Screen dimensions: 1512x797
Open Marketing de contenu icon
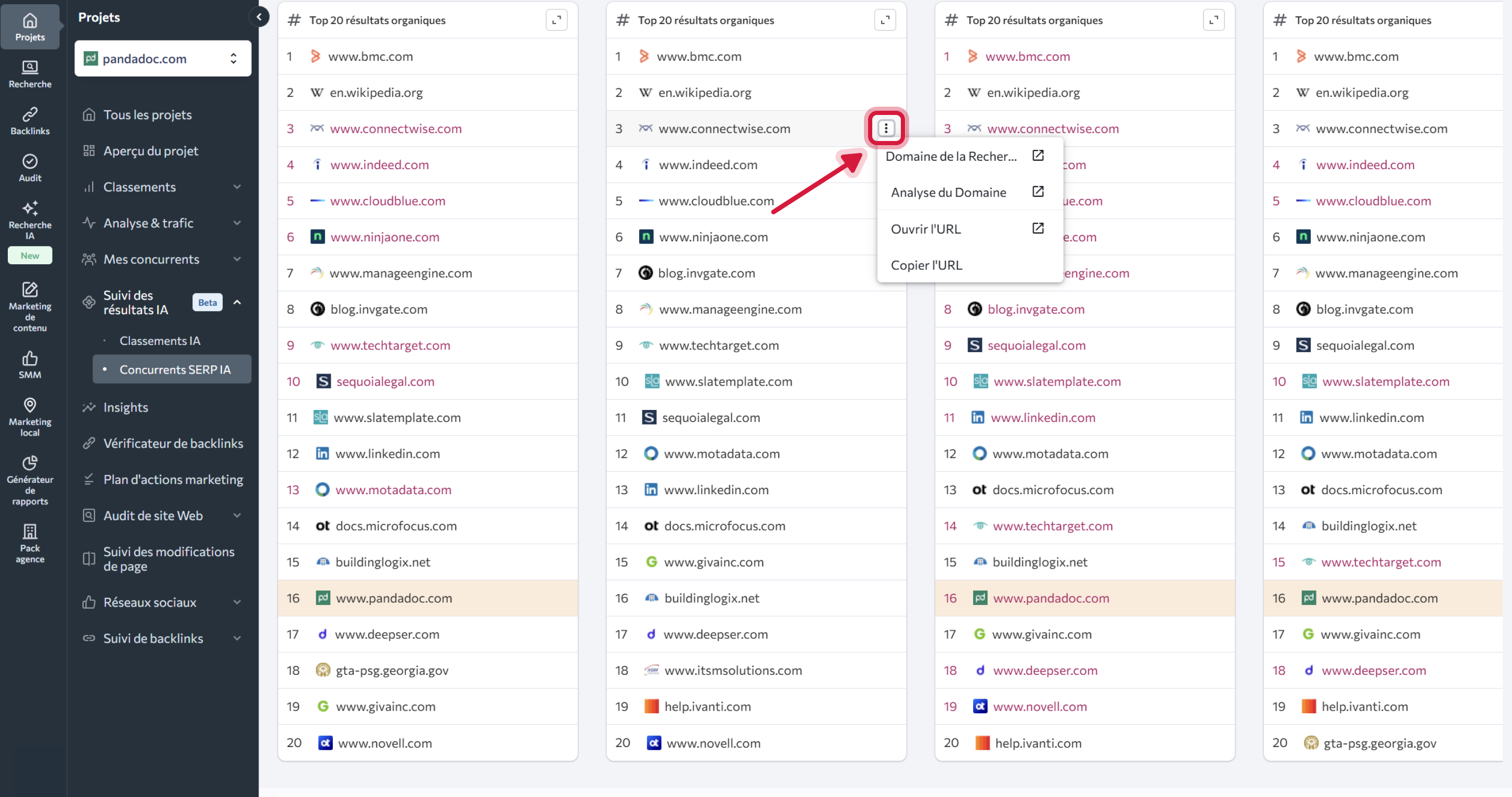(30, 289)
